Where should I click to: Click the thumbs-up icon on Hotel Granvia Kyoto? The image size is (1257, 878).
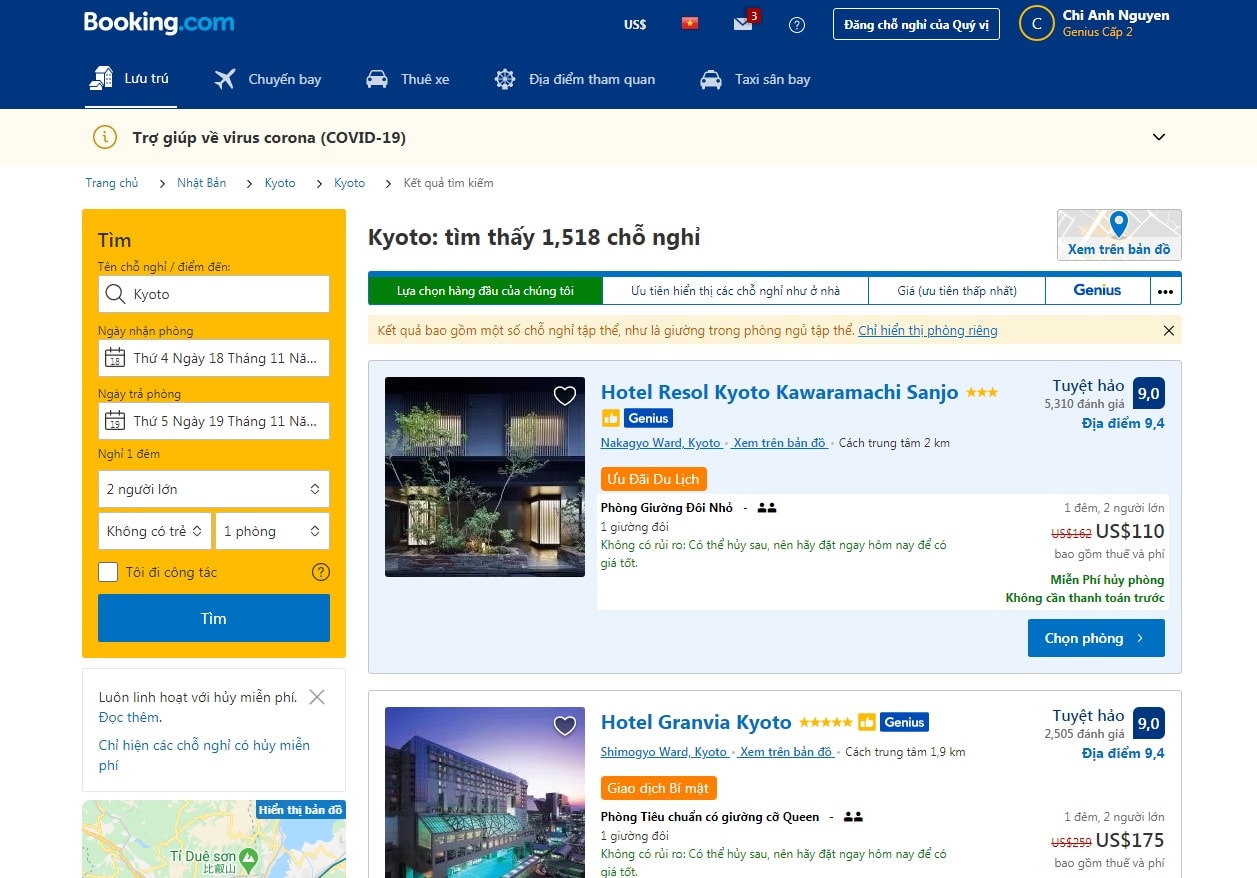point(867,722)
